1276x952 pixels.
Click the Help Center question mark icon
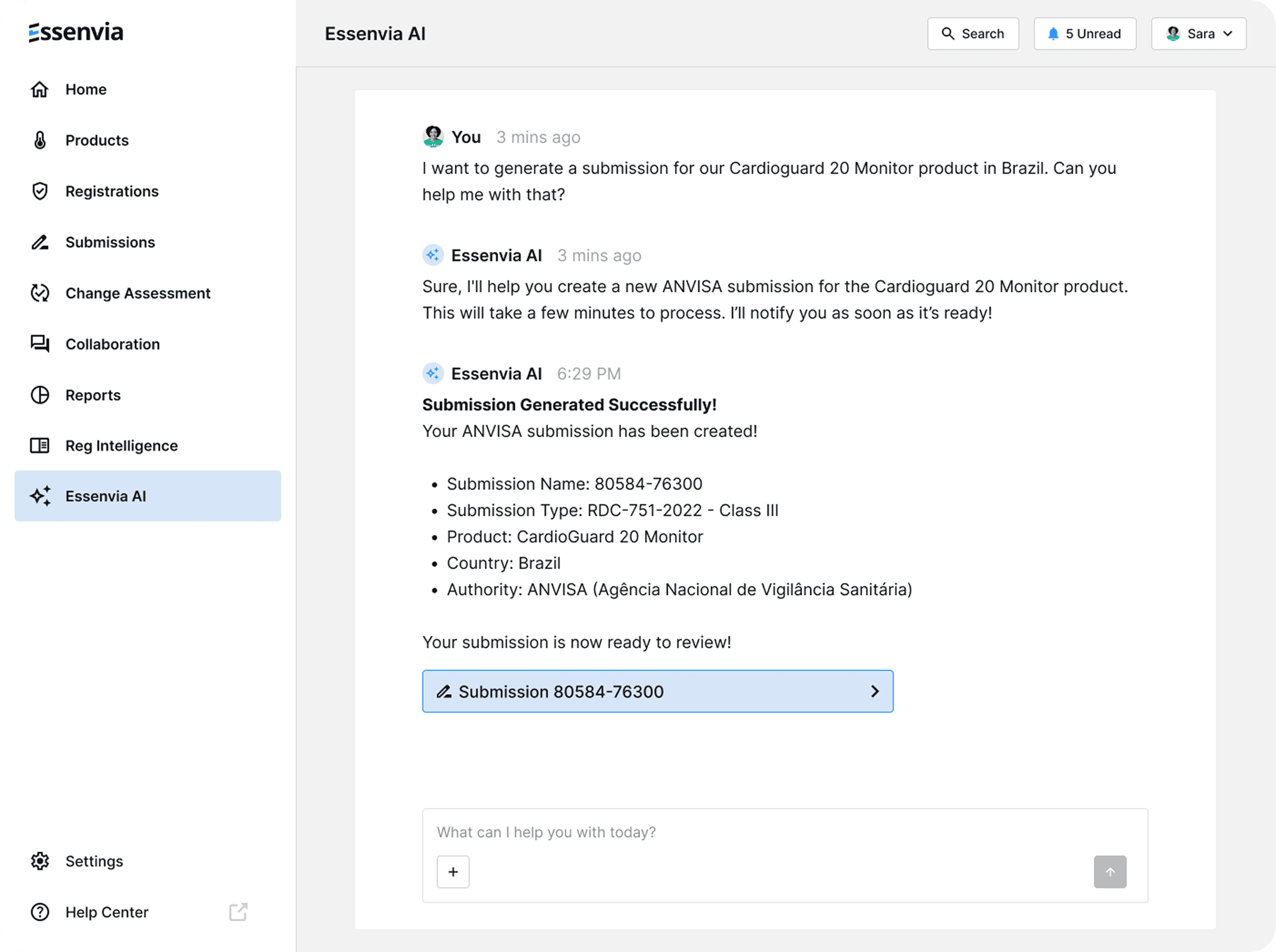(x=40, y=912)
